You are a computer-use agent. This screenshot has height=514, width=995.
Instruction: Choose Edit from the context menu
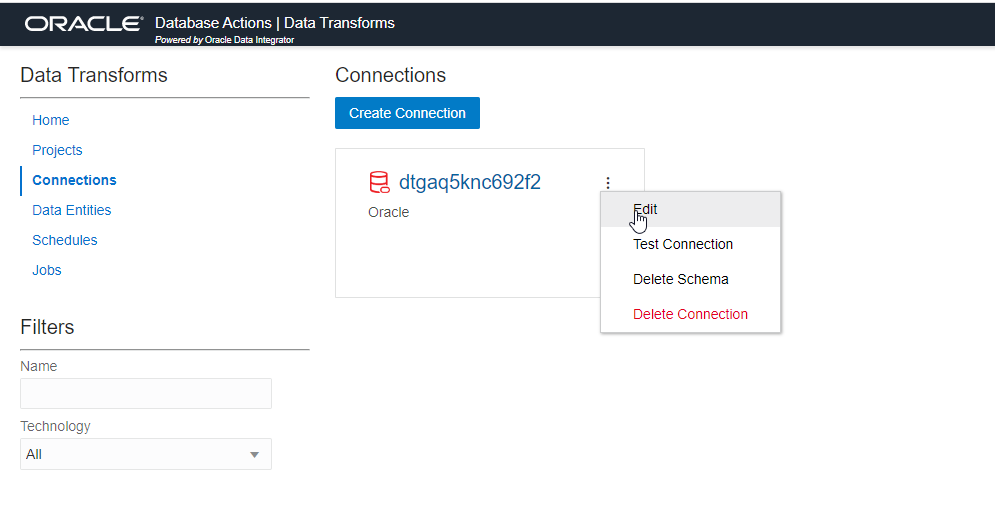[646, 209]
